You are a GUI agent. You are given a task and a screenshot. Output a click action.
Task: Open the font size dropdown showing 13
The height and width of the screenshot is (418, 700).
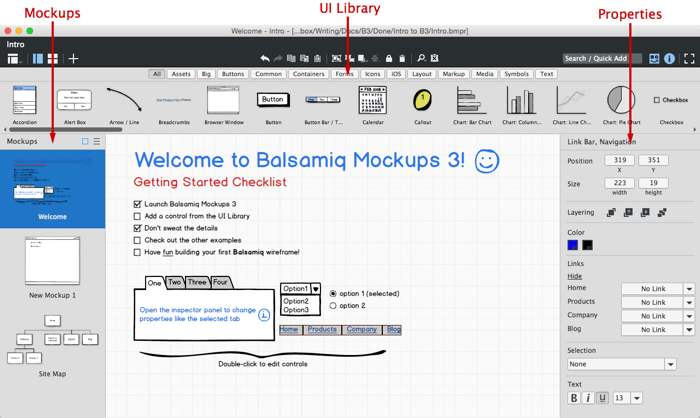pyautogui.click(x=636, y=398)
